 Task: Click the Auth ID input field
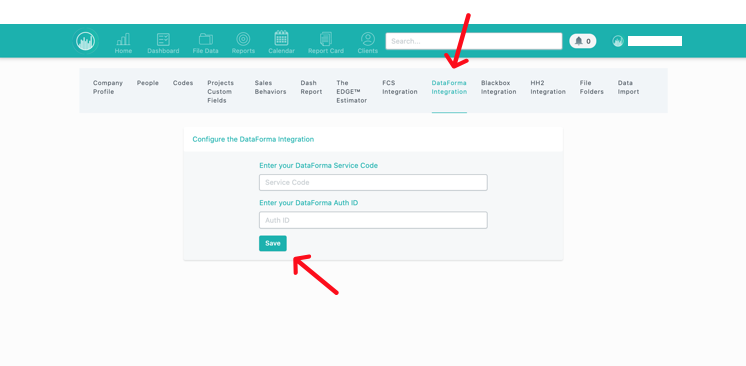[x=373, y=220]
